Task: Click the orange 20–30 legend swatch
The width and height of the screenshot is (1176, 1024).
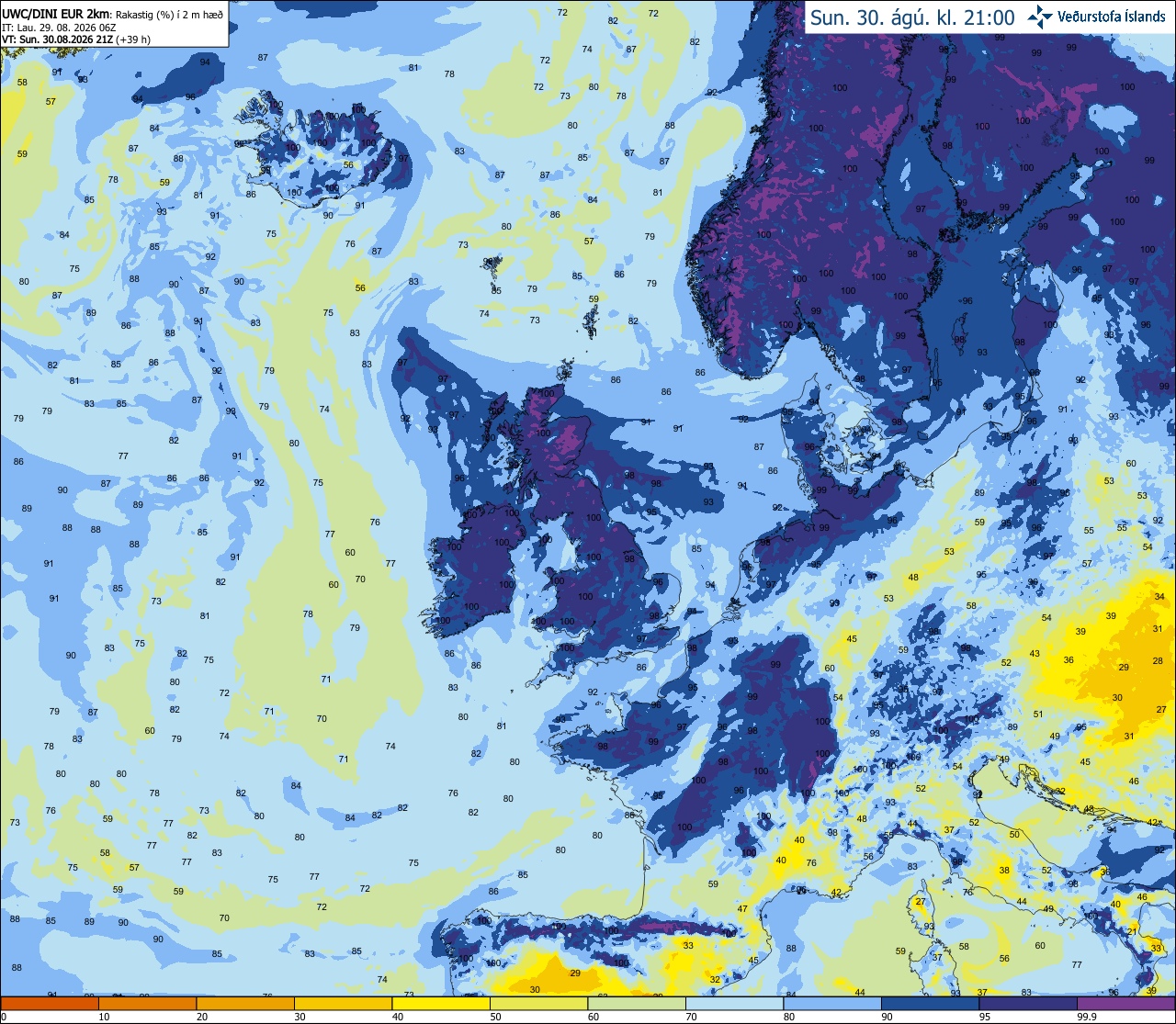Action: [245, 1003]
